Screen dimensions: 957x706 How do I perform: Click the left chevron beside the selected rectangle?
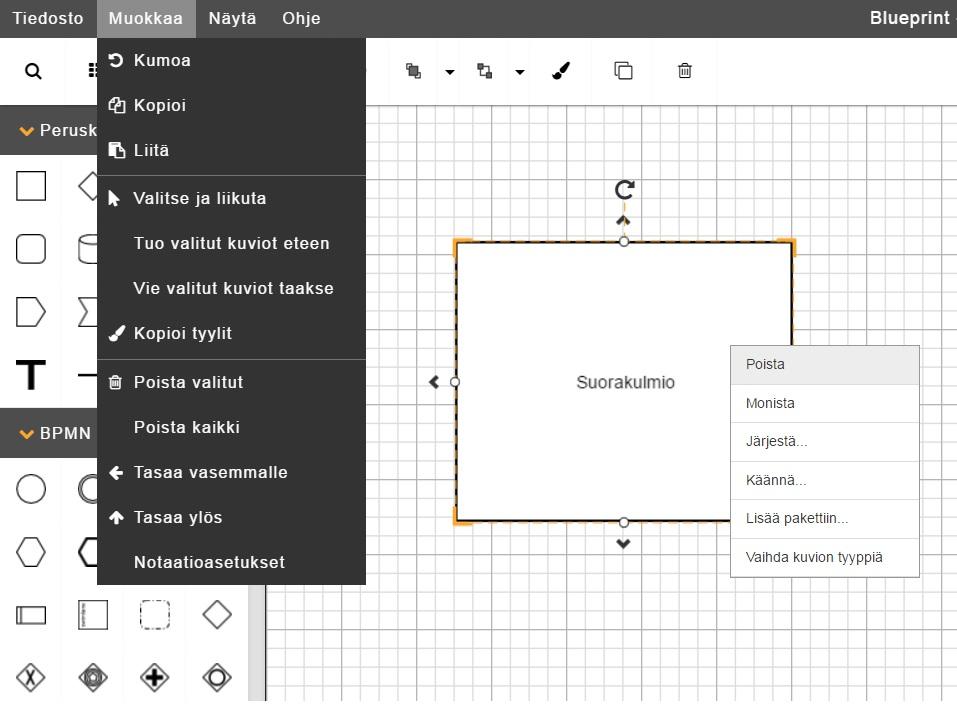pos(434,382)
